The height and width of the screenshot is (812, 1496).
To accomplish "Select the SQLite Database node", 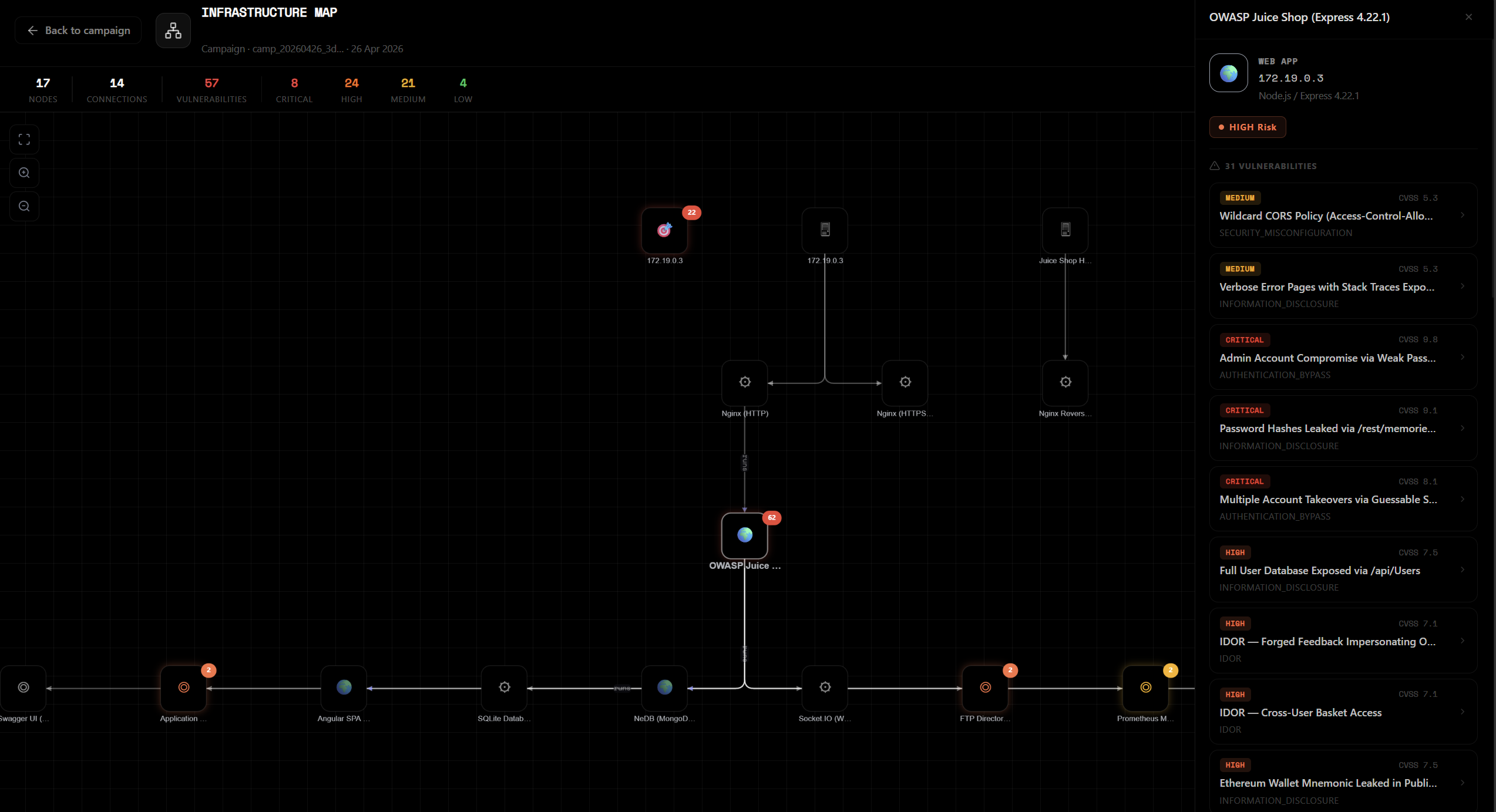I will coord(505,688).
